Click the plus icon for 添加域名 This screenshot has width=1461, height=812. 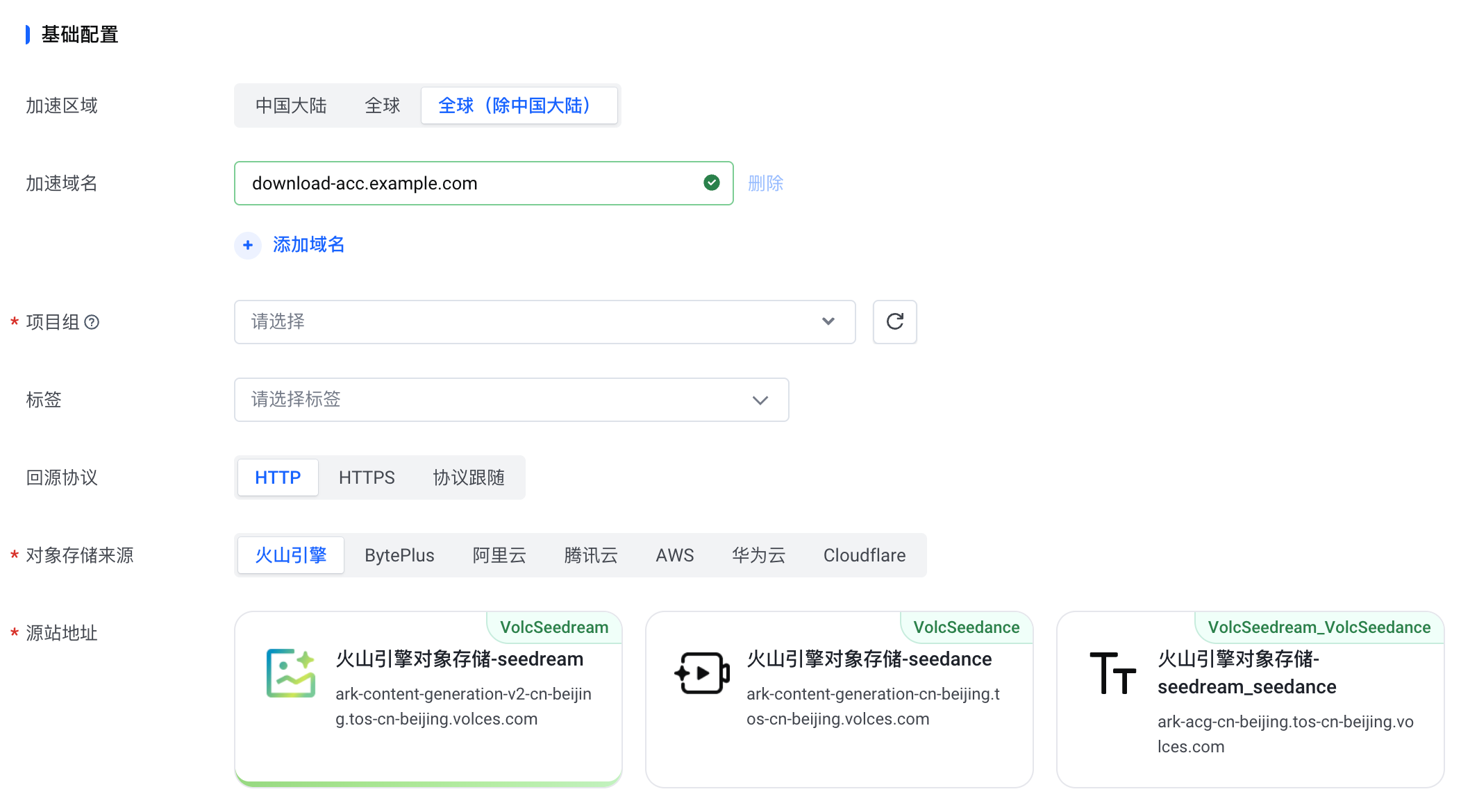pyautogui.click(x=248, y=245)
